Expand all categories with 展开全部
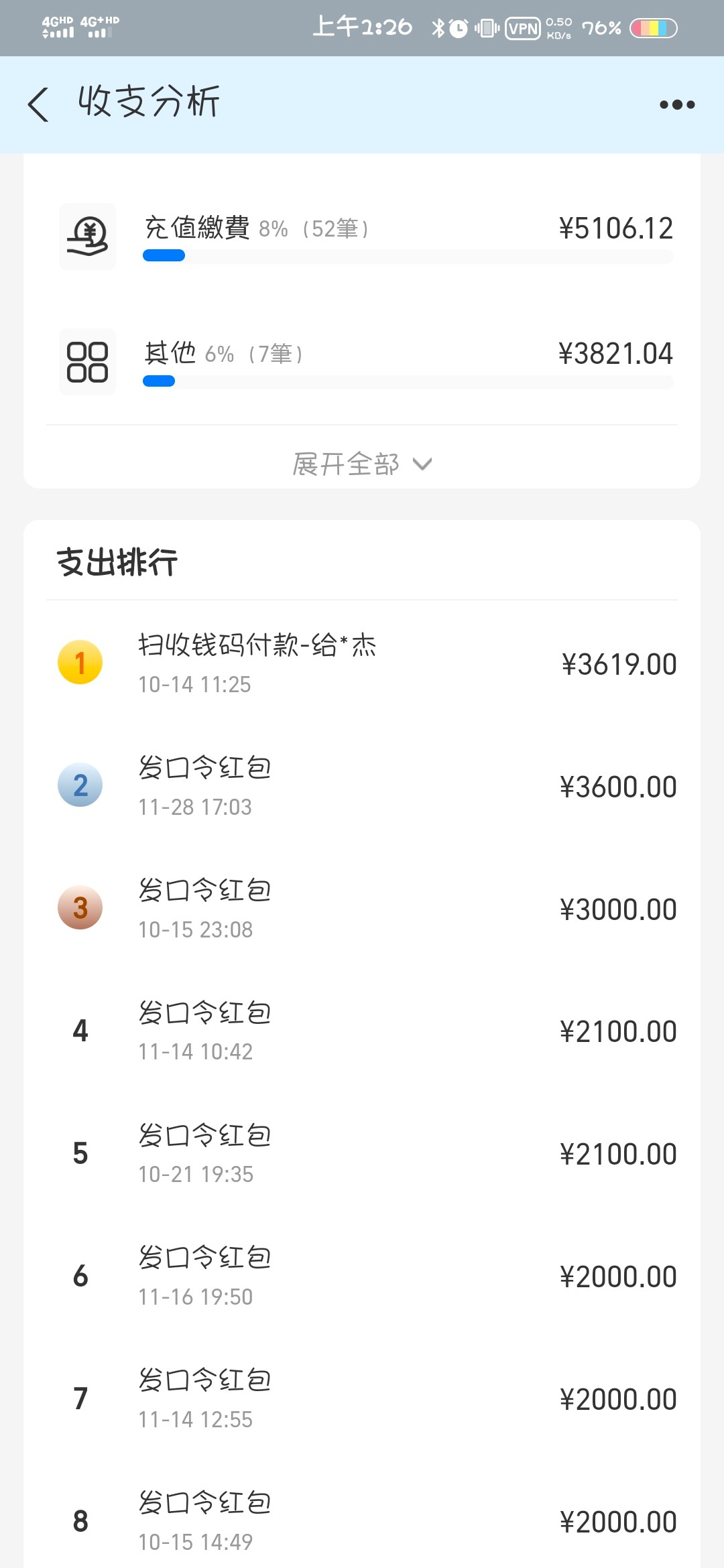This screenshot has width=724, height=1568. pos(362,464)
